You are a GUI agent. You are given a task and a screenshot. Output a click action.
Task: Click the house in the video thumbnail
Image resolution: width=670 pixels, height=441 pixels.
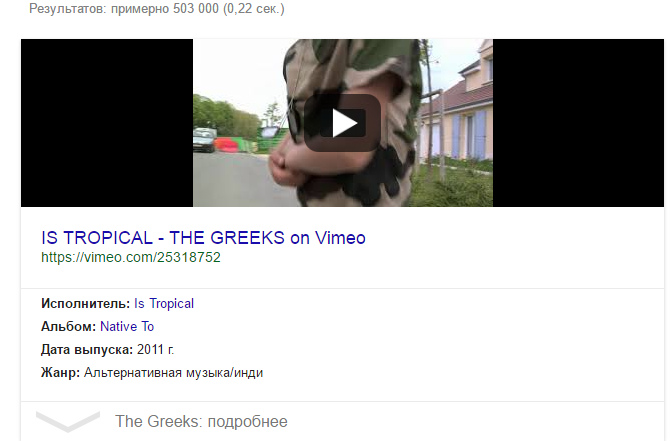[x=459, y=107]
